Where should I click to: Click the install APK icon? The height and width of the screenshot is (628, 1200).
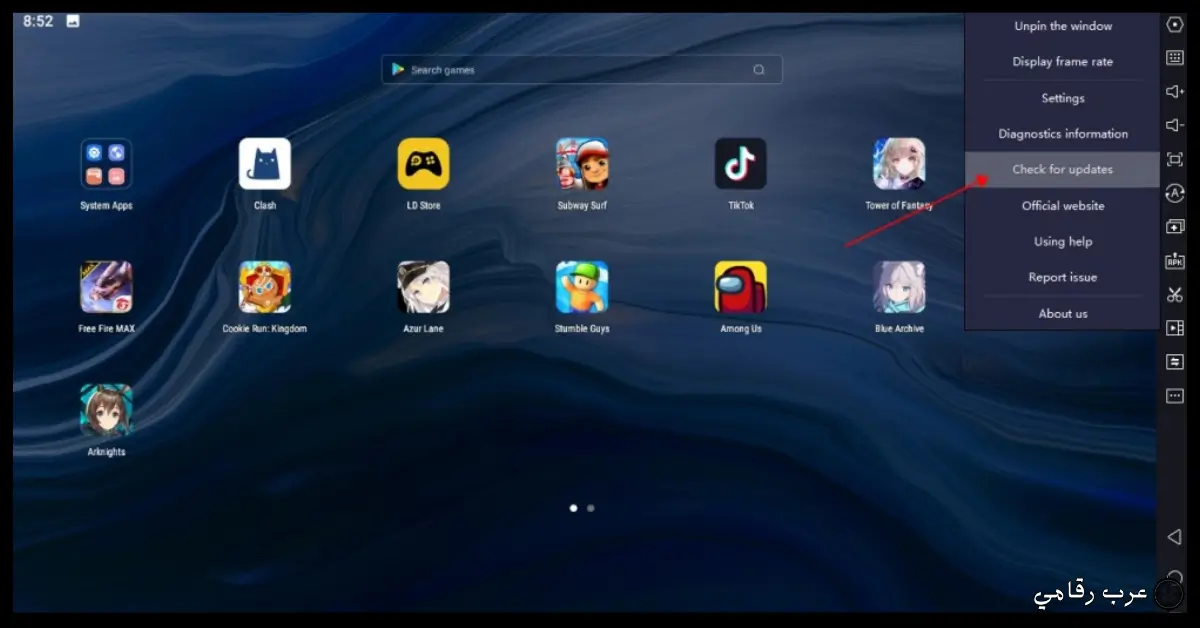click(x=1175, y=261)
